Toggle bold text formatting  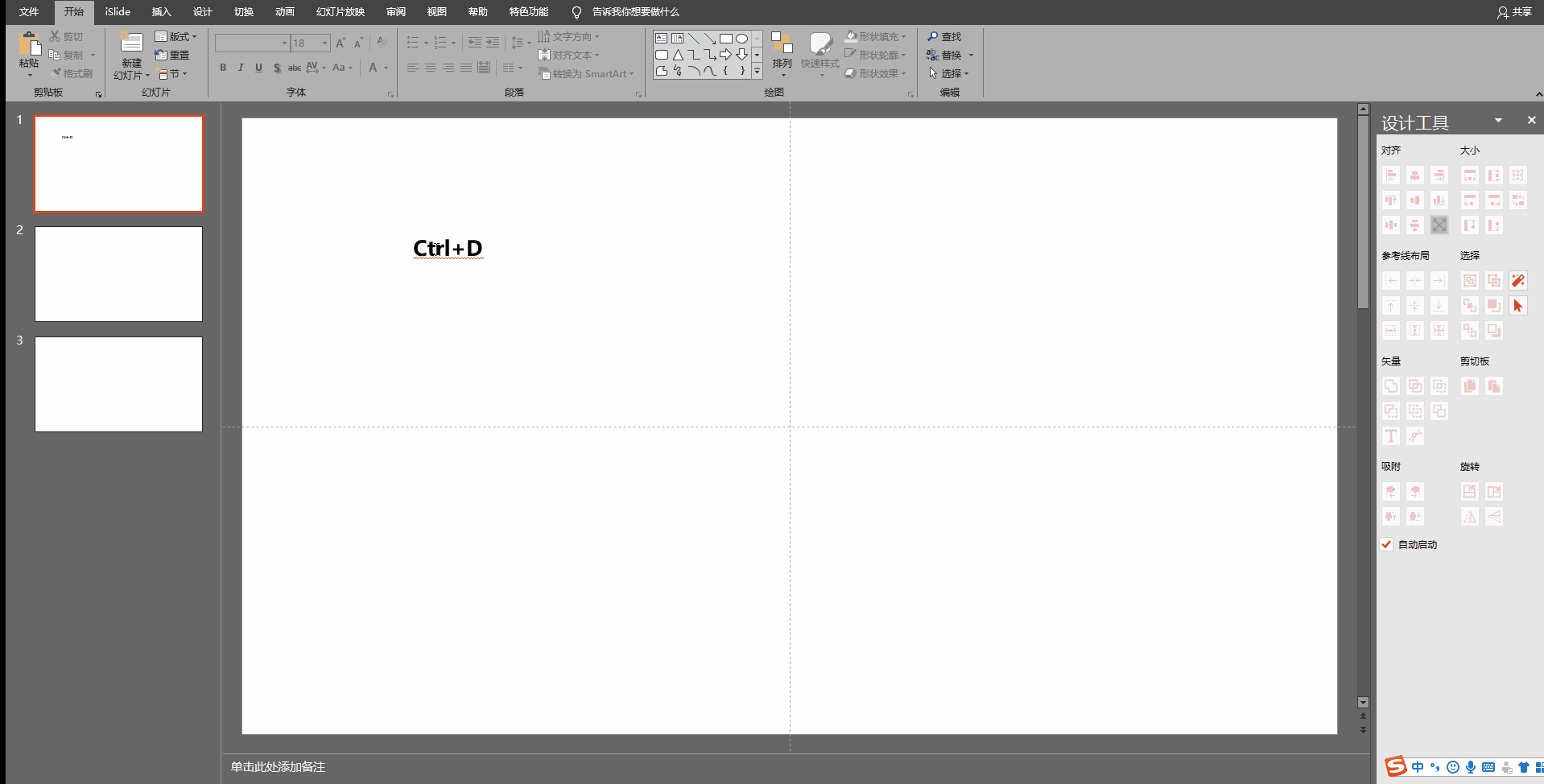tap(223, 68)
